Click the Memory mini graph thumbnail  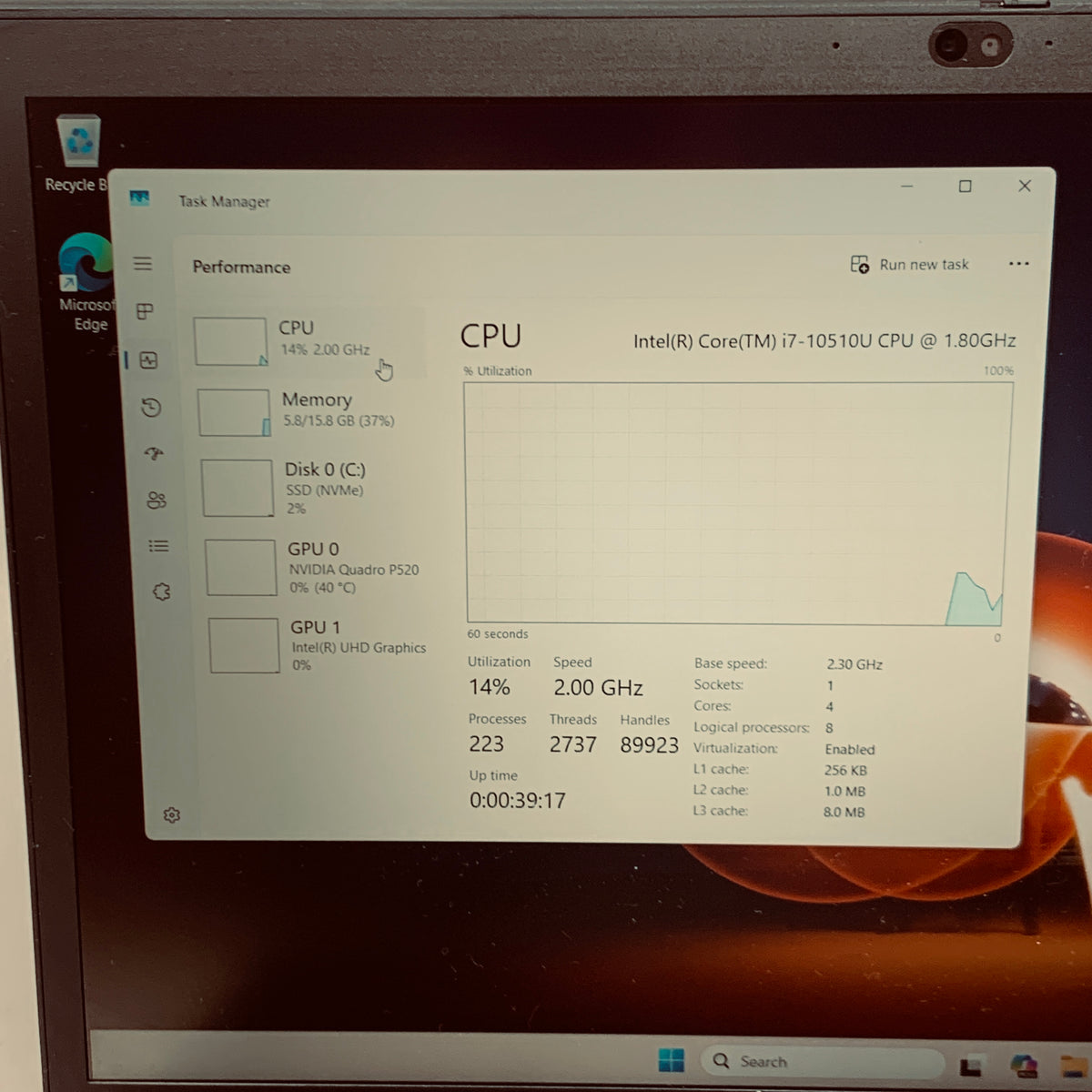(x=235, y=412)
